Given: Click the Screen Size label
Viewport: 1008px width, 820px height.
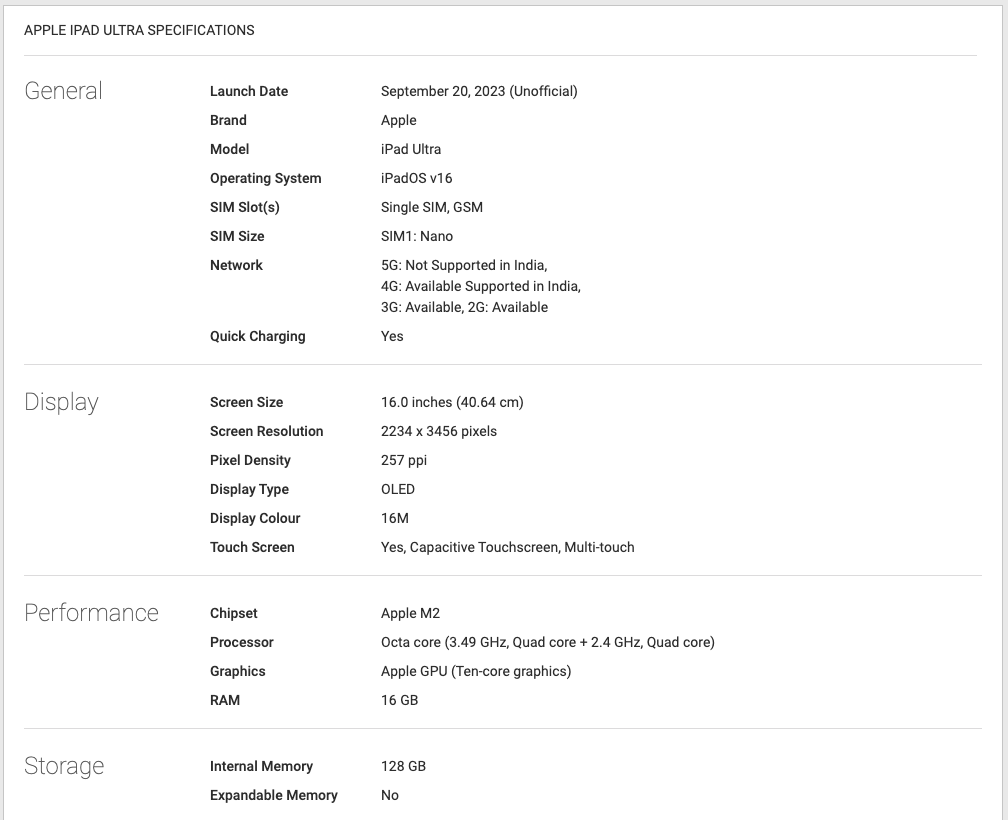Looking at the screenshot, I should pos(246,402).
